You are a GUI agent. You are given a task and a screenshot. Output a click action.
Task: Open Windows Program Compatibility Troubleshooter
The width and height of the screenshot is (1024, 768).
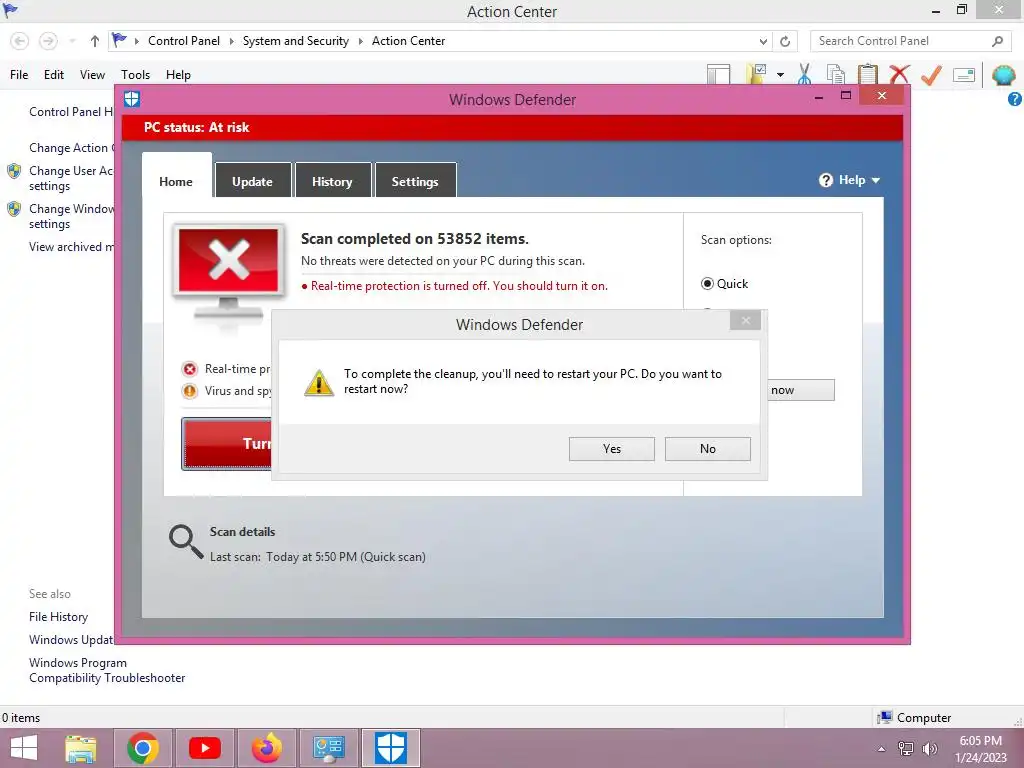pos(107,670)
